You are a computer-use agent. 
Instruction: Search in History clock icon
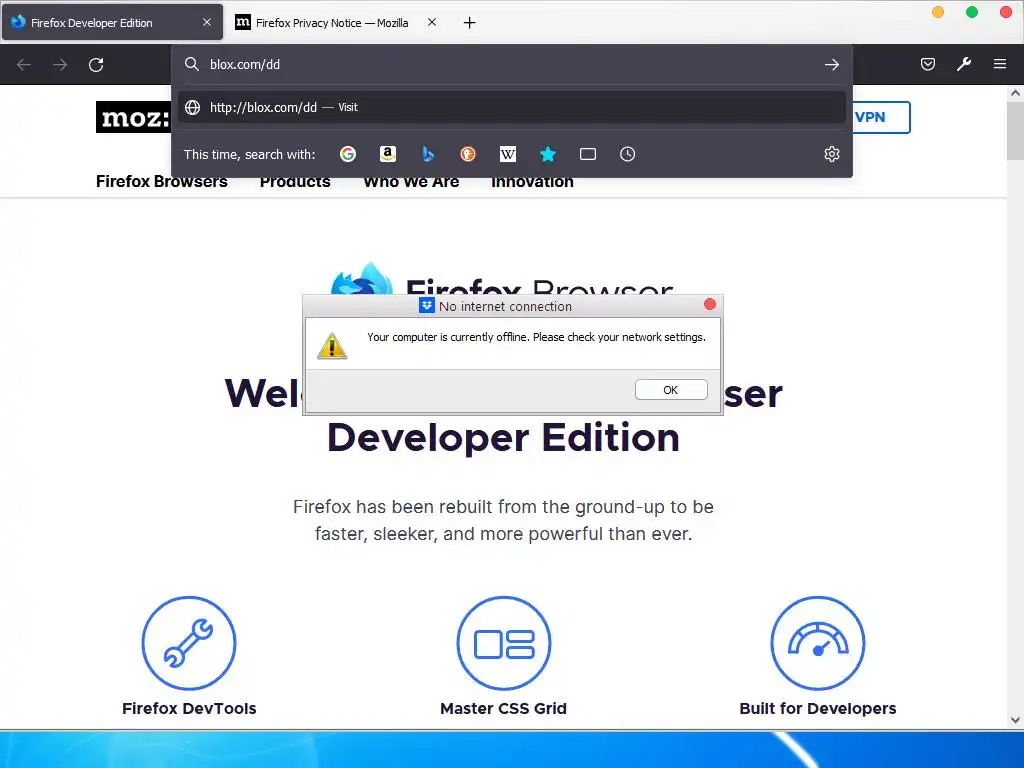point(628,154)
